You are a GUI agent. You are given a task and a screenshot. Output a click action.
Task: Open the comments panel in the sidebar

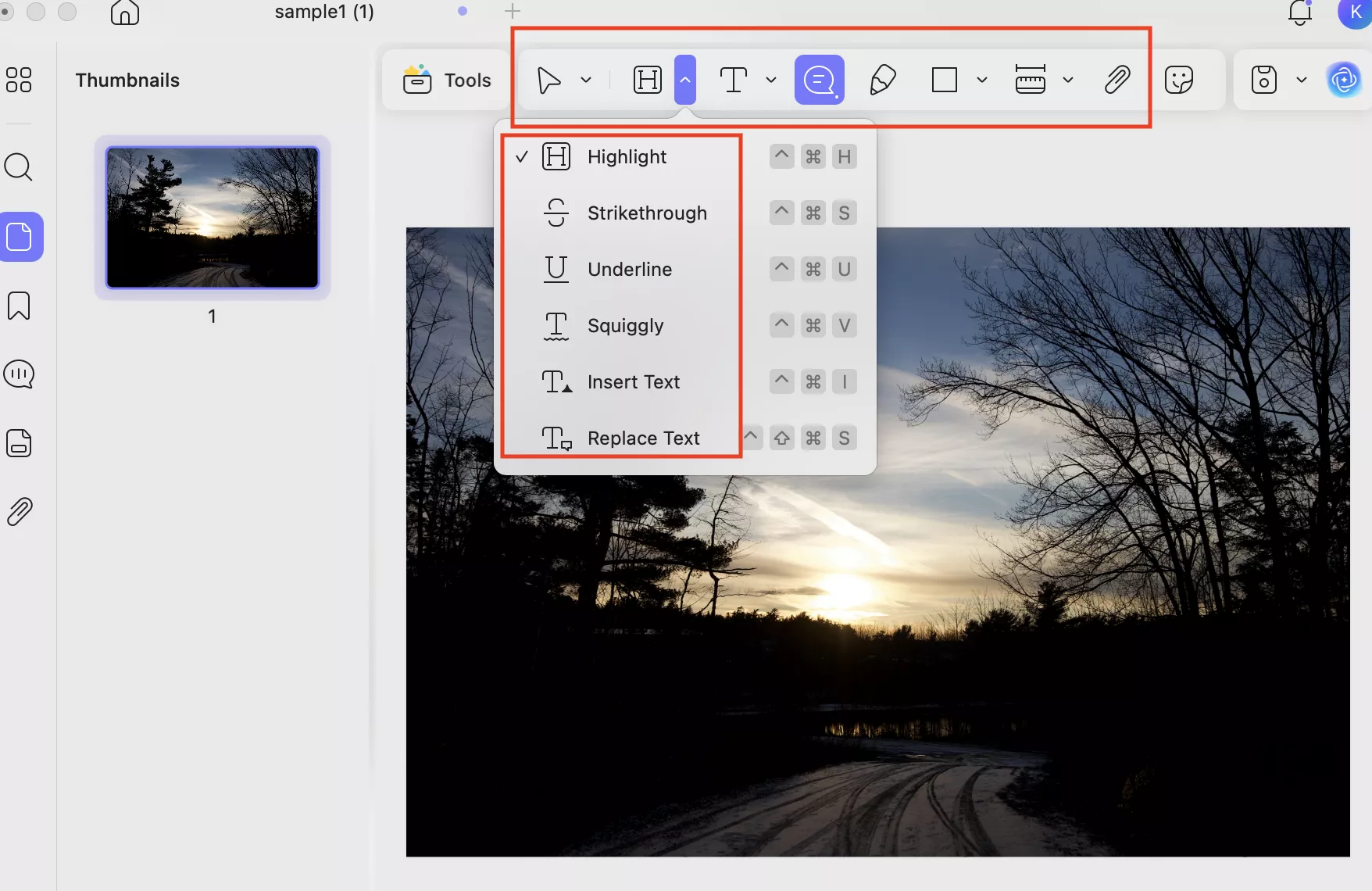[18, 374]
